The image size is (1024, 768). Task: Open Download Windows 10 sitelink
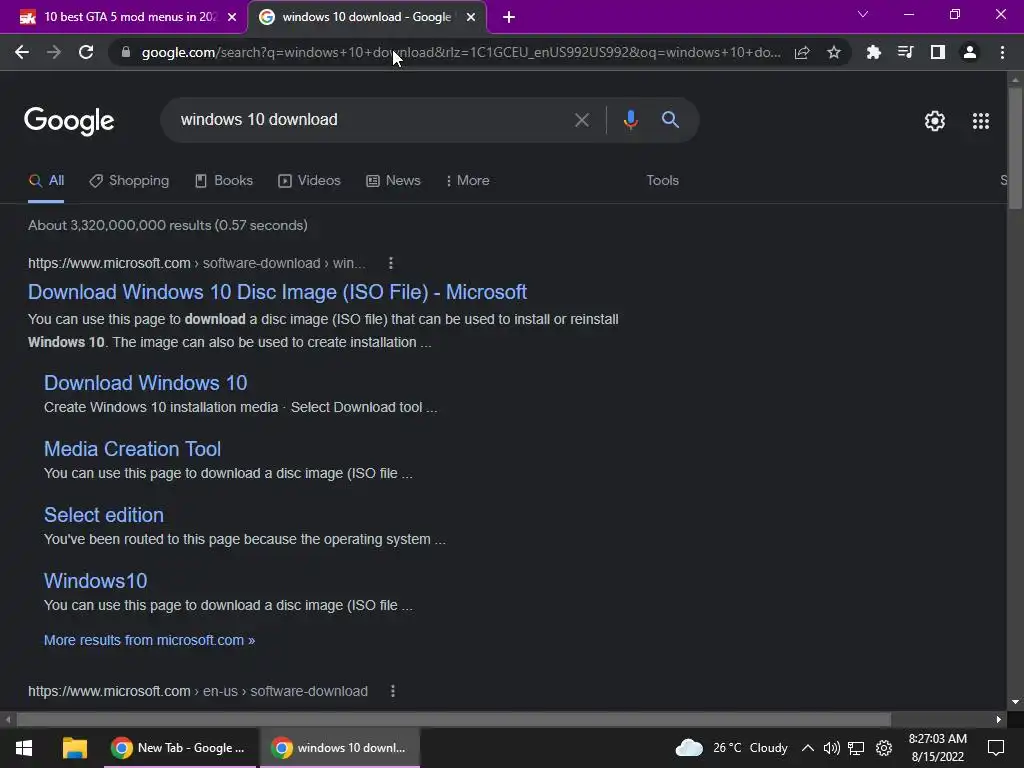[145, 383]
